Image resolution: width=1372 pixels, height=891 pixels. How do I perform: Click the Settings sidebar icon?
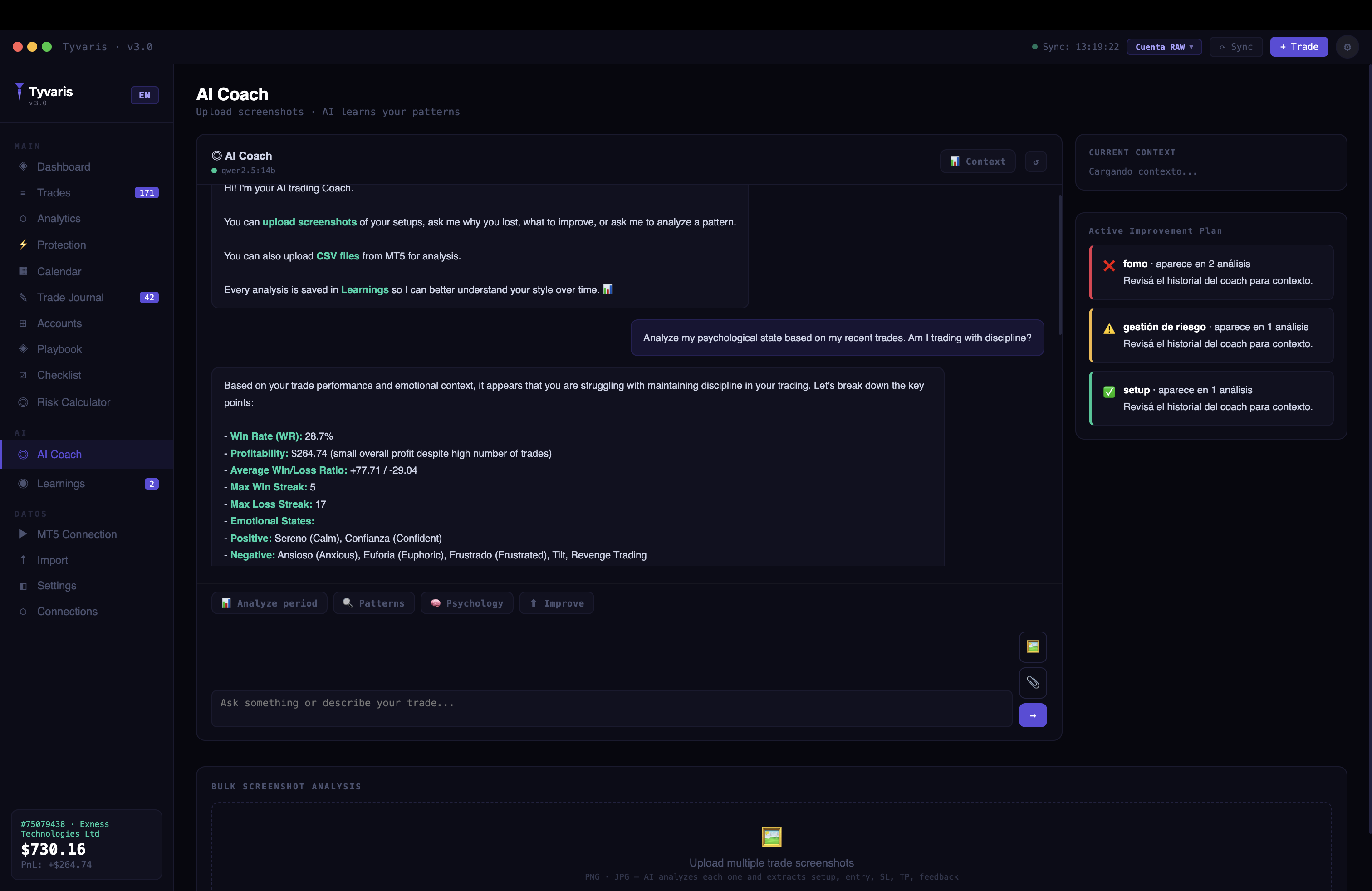tap(23, 586)
